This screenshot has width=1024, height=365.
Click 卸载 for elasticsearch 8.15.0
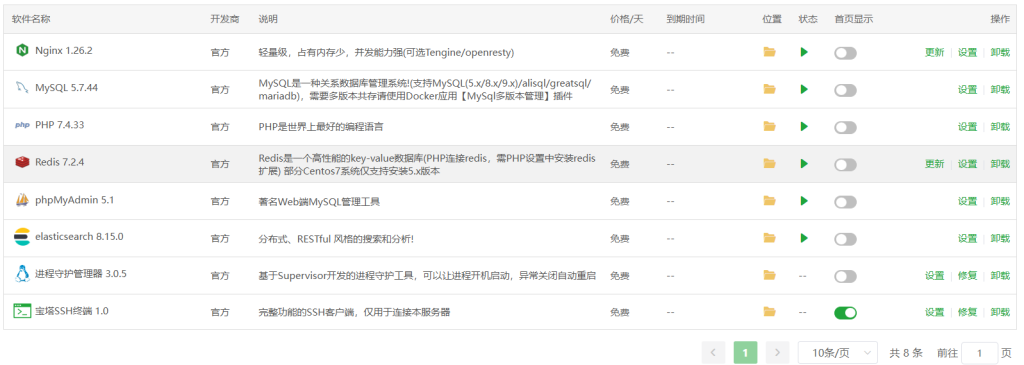click(x=1000, y=238)
